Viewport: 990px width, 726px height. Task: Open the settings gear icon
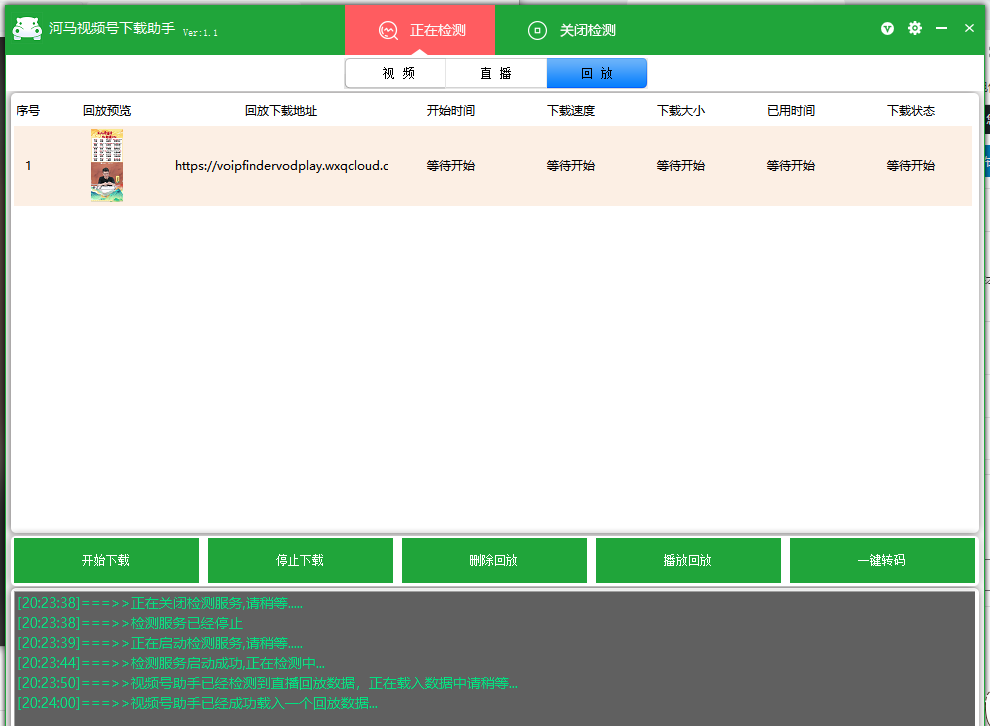pos(915,29)
